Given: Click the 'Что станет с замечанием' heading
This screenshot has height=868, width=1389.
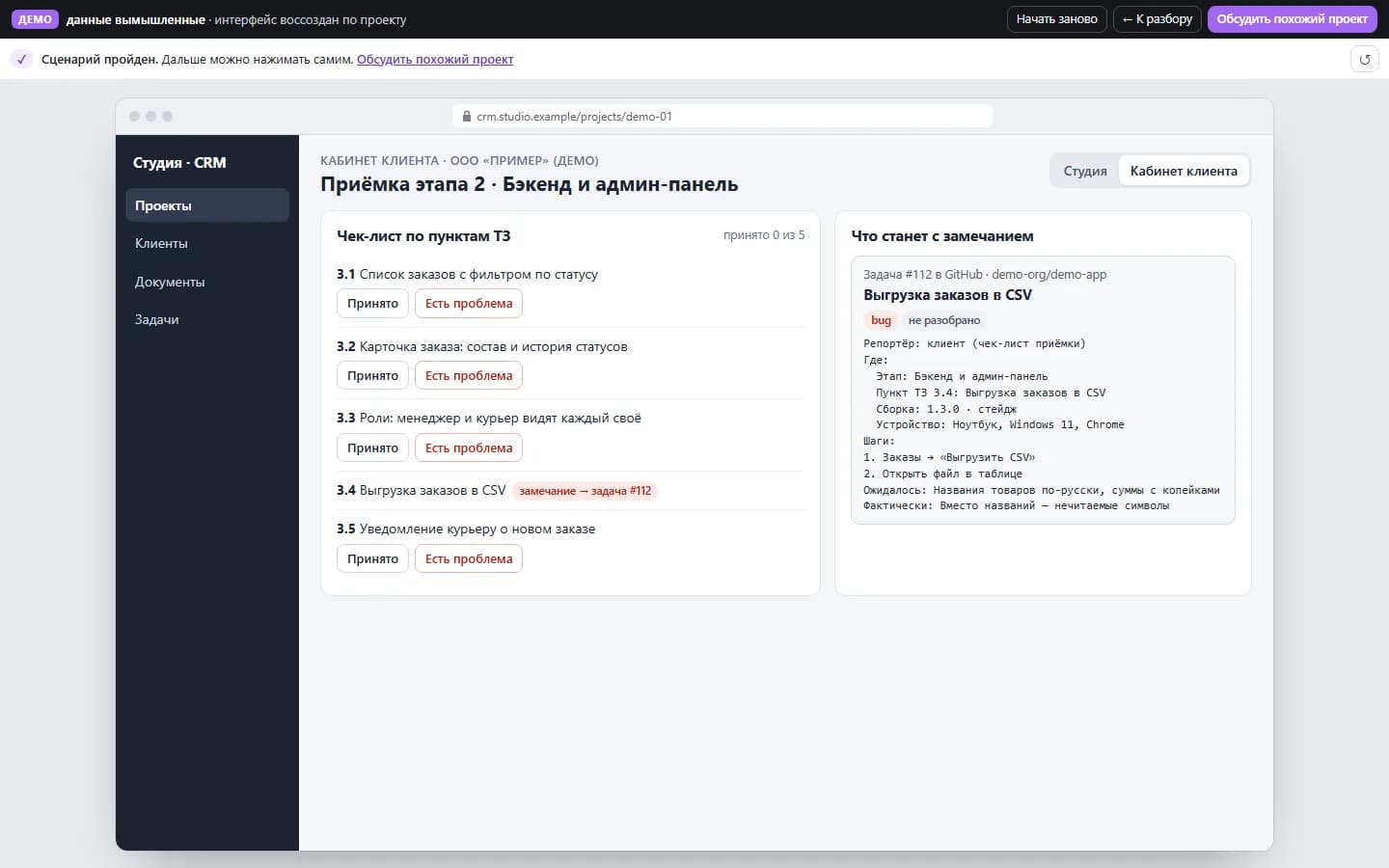Looking at the screenshot, I should pyautogui.click(x=942, y=236).
